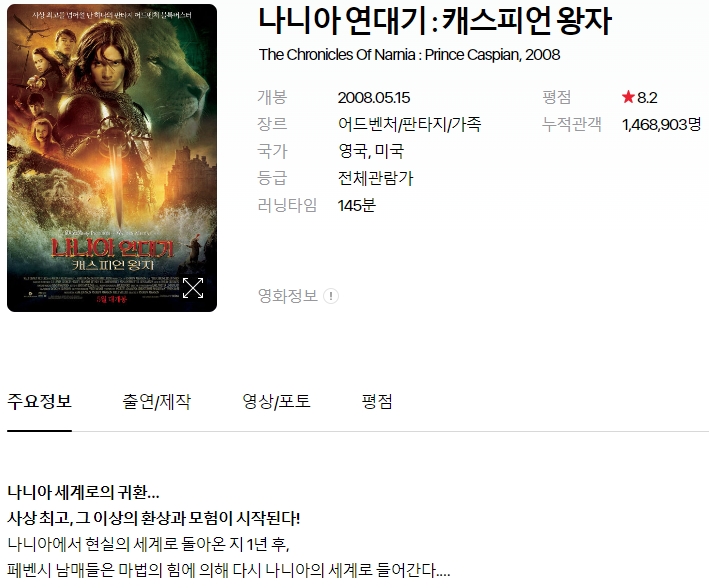This screenshot has height=588, width=709.
Task: Open the 출연/제작 tab
Action: click(156, 402)
